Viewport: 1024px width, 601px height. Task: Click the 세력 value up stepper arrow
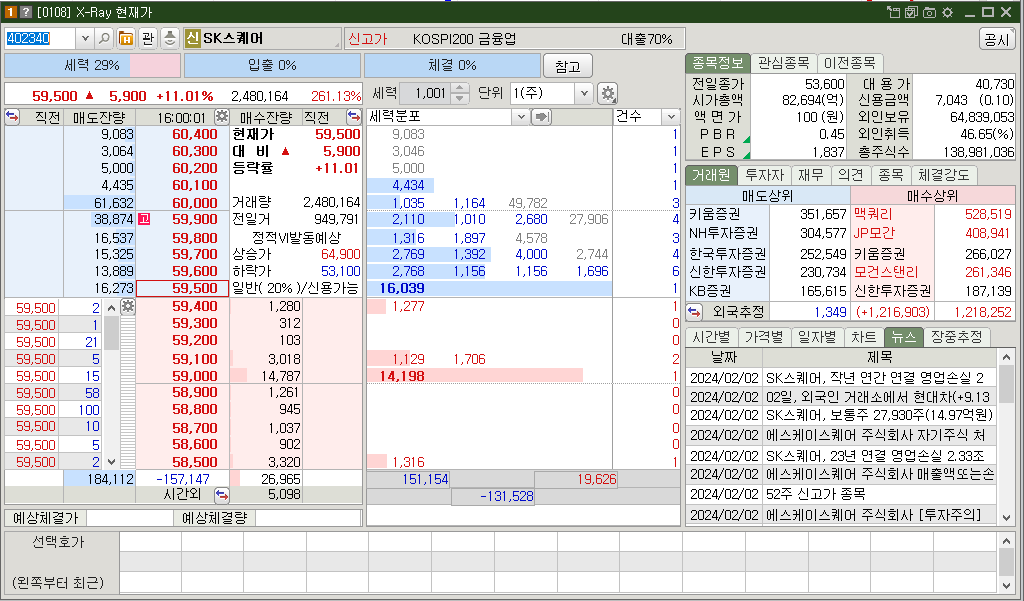pos(458,88)
